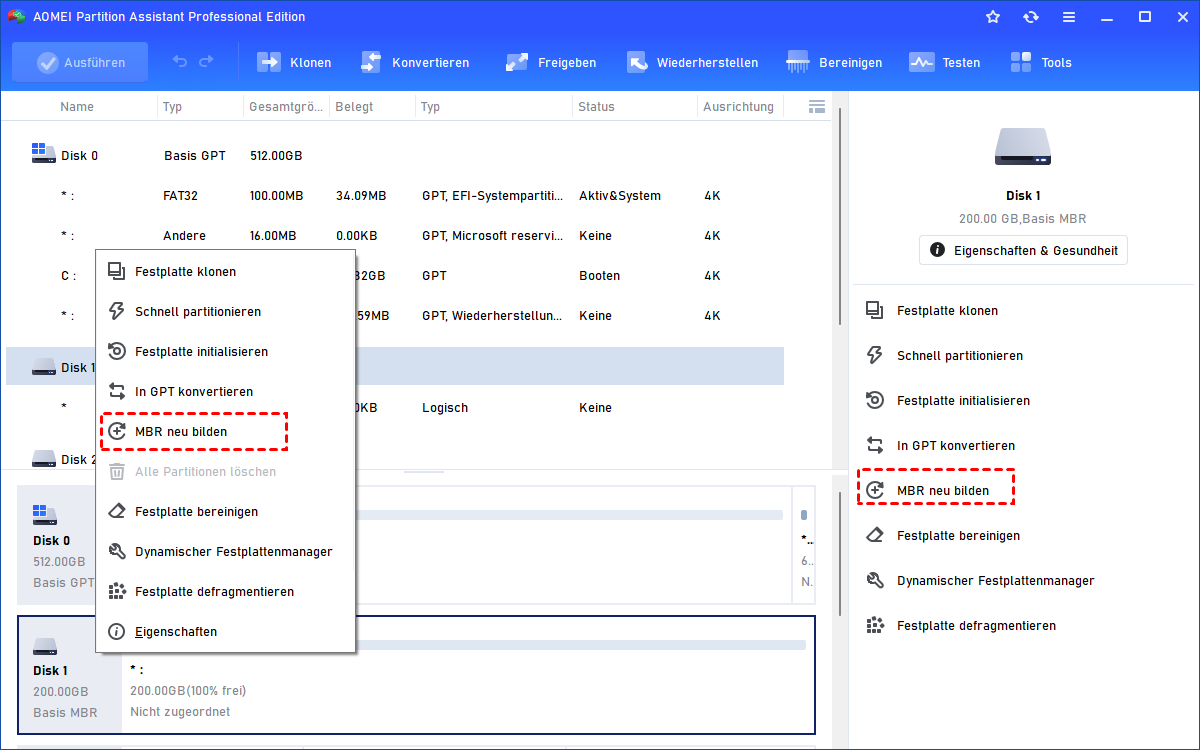Select Festplatte bereinigen in context menu

pyautogui.click(x=225, y=511)
